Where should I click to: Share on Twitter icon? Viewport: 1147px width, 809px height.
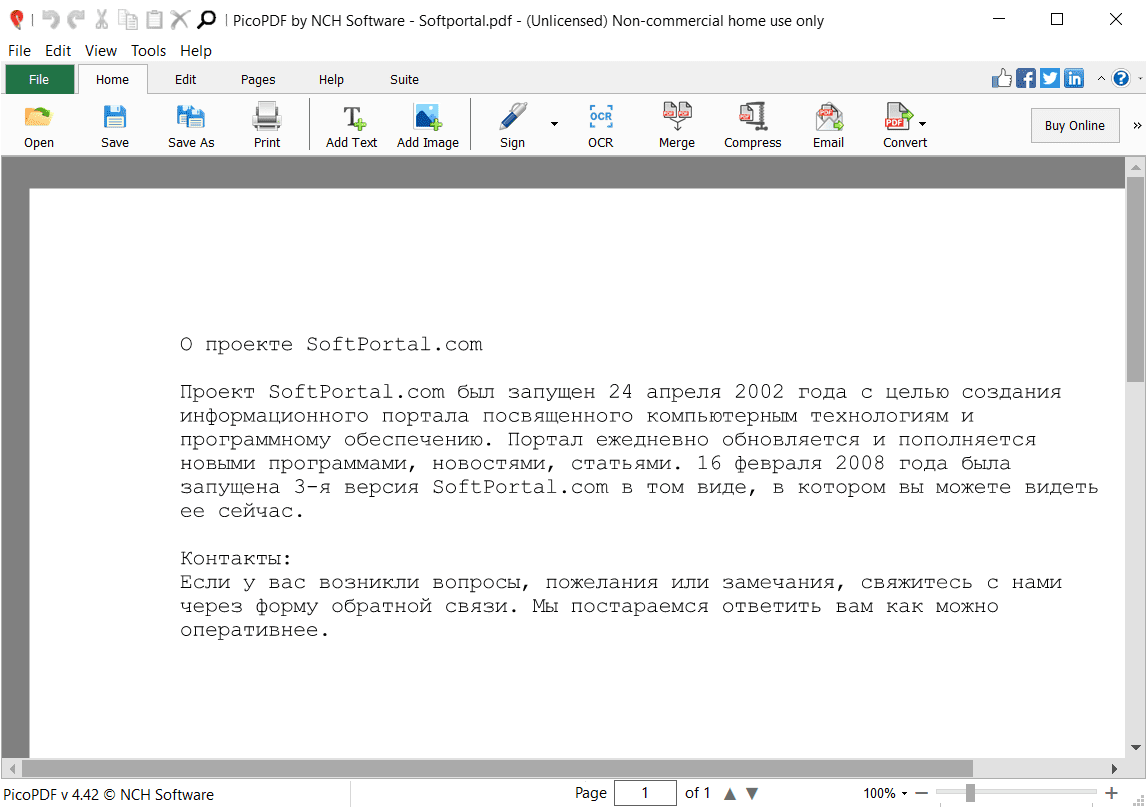pos(1050,78)
